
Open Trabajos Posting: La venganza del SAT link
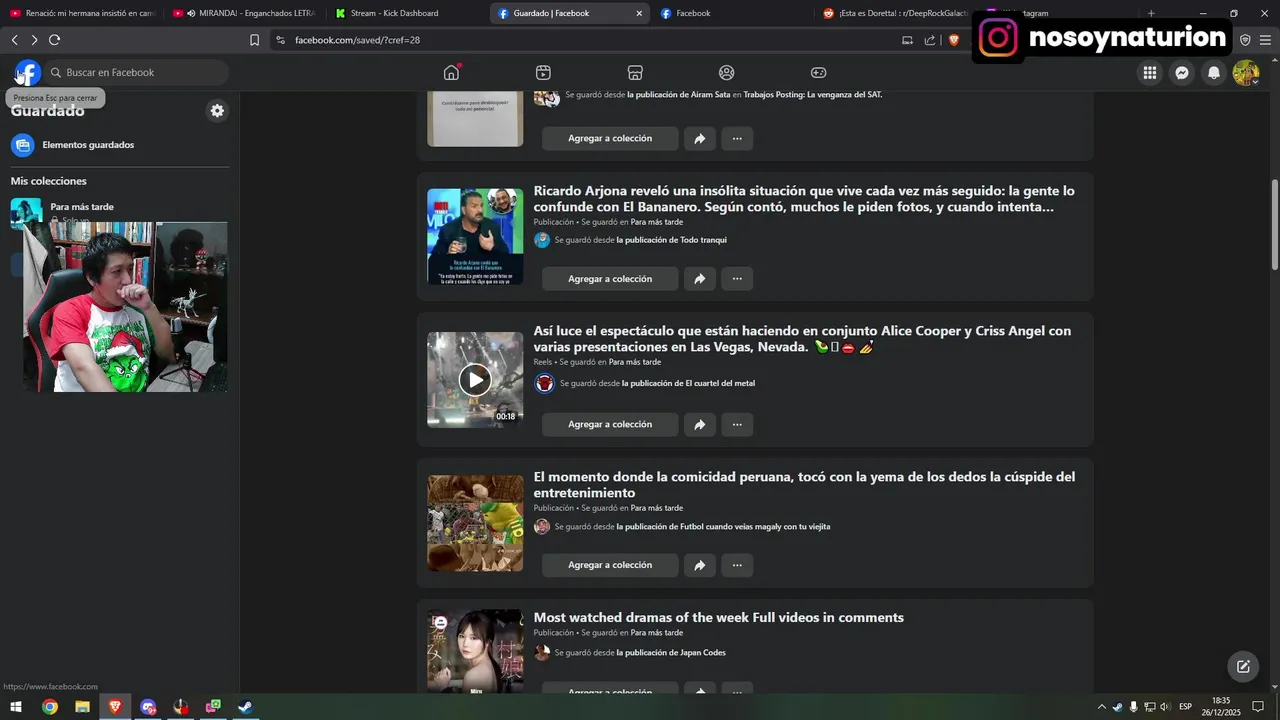[813, 95]
